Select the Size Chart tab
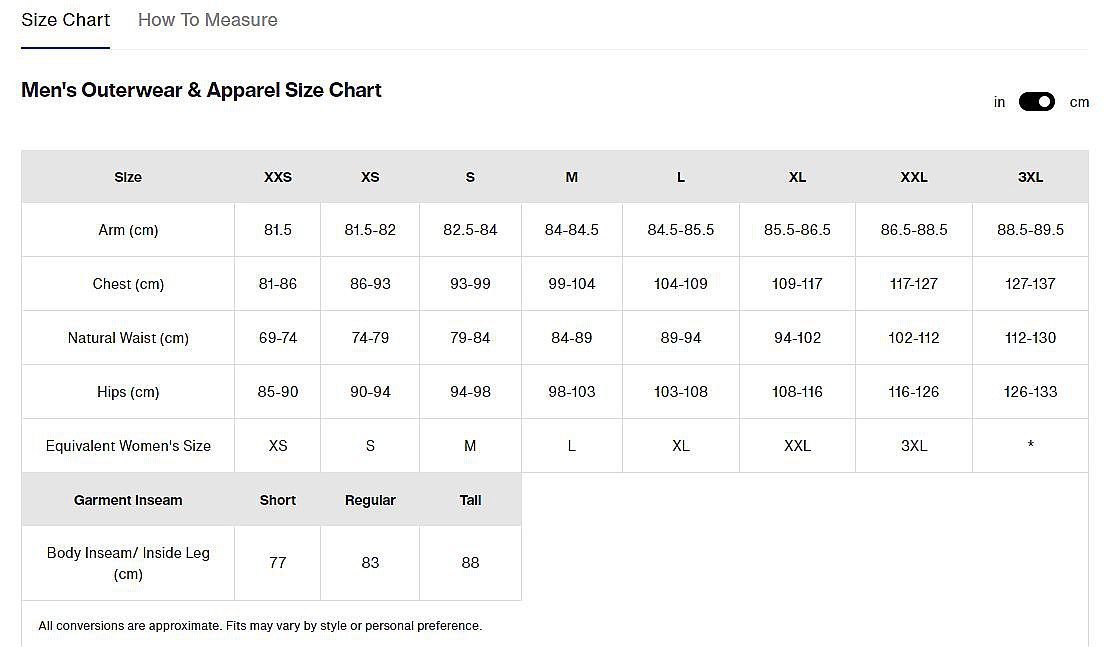 pos(65,20)
